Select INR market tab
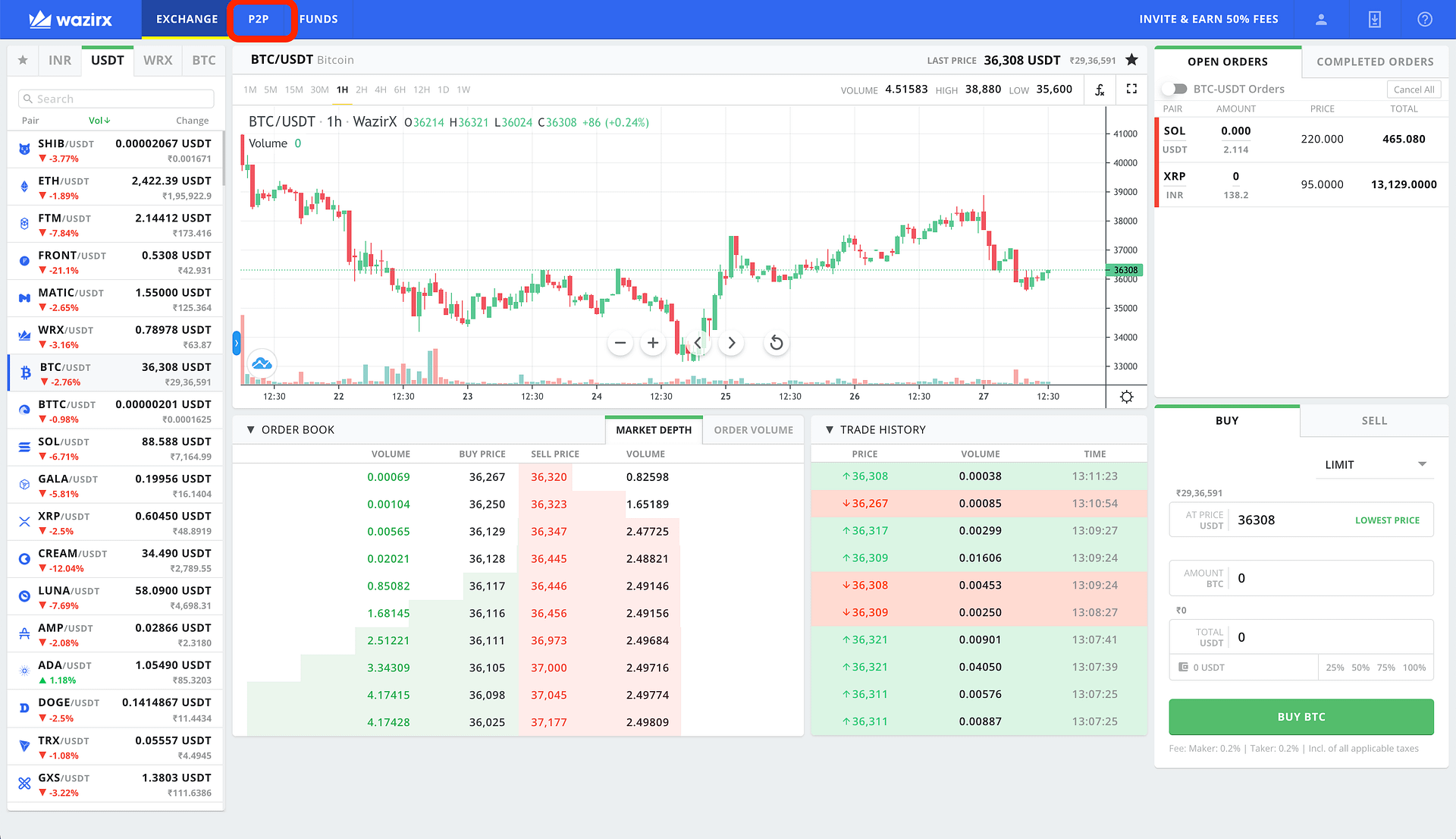The image size is (1456, 839). click(59, 60)
